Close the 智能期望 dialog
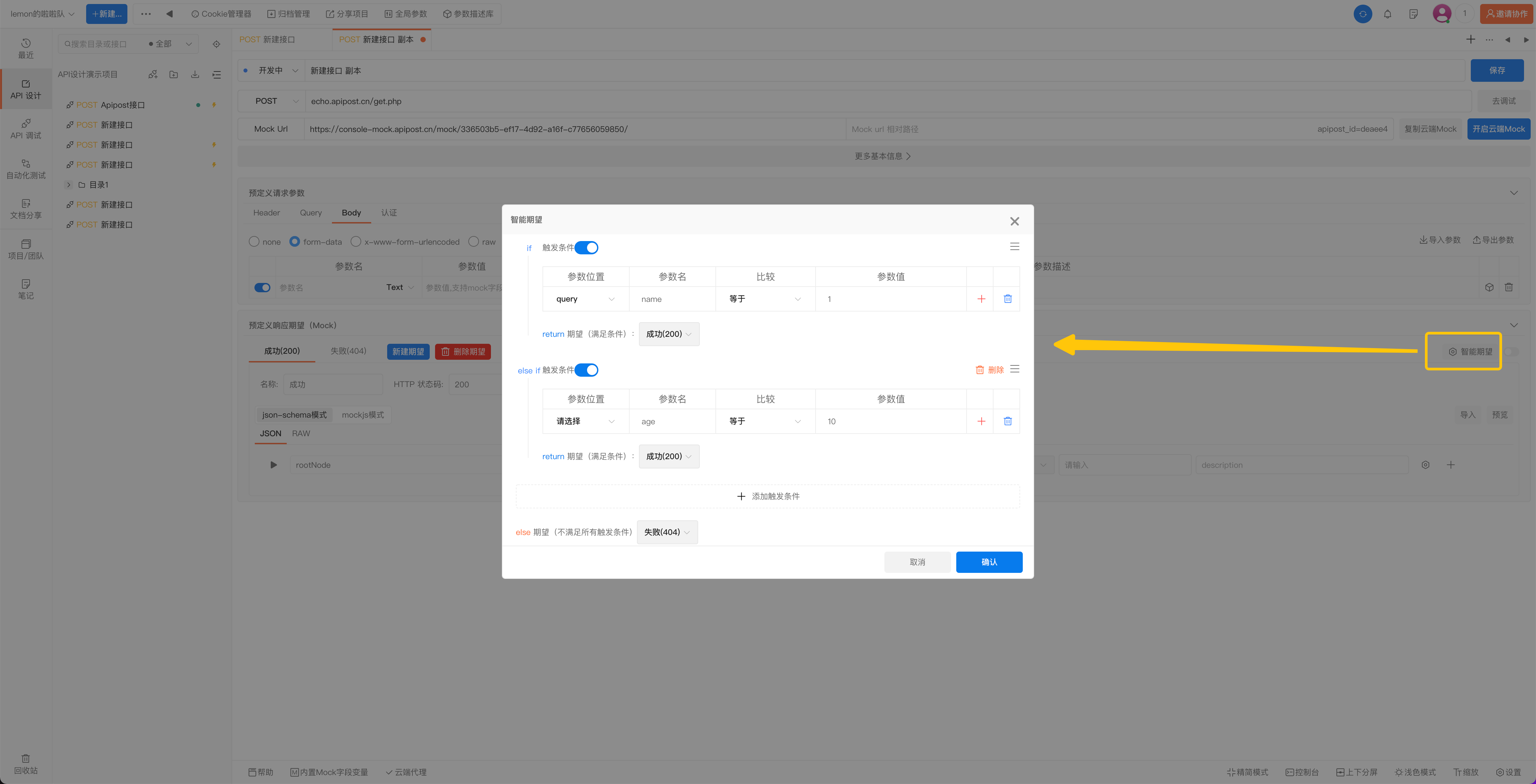Viewport: 1536px width, 784px height. coord(1014,221)
